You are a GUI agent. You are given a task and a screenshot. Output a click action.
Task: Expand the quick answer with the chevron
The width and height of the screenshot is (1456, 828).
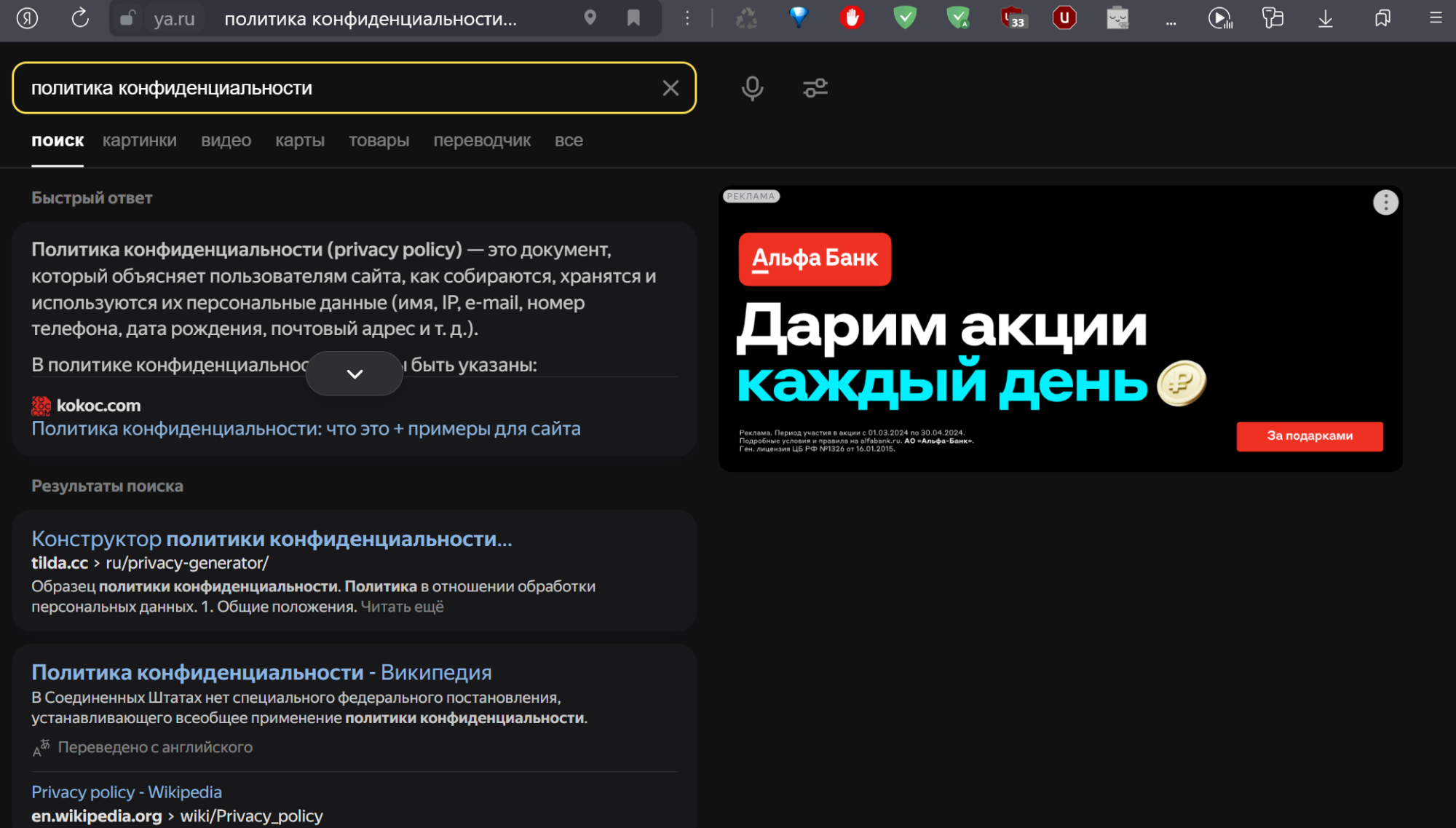[x=354, y=374]
